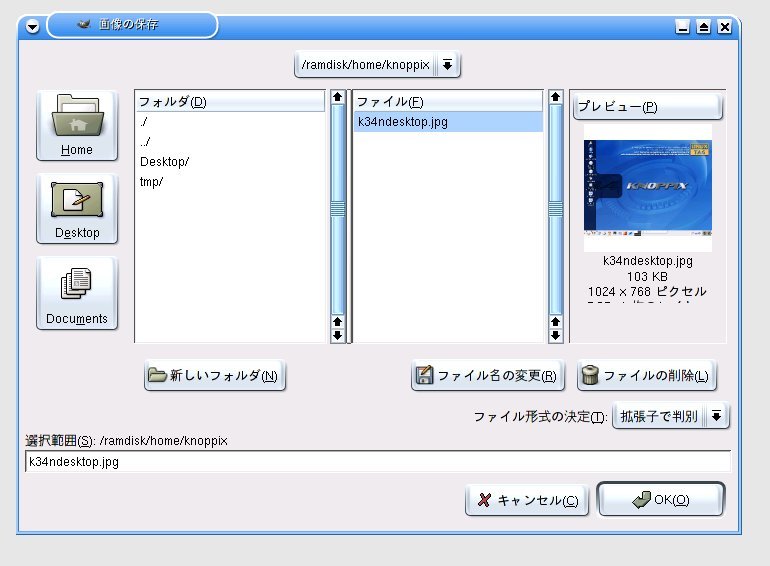This screenshot has width=770, height=566.
Task: Click the bottom down arrow of the file scrollbar
Action: (x=555, y=336)
